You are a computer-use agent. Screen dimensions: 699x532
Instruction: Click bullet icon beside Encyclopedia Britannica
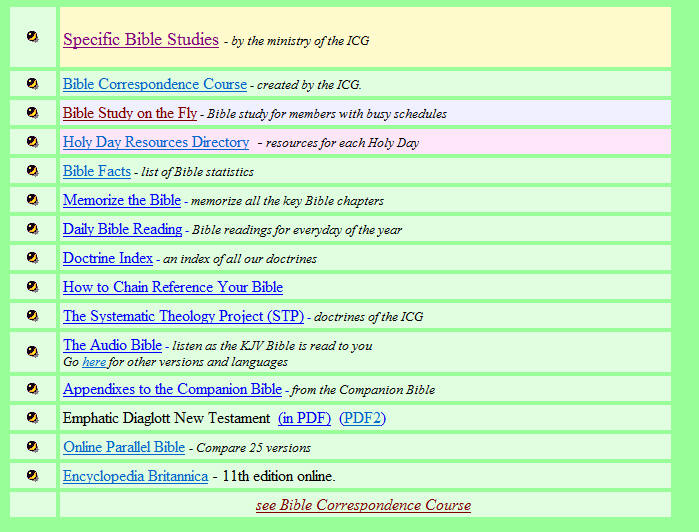click(x=33, y=476)
